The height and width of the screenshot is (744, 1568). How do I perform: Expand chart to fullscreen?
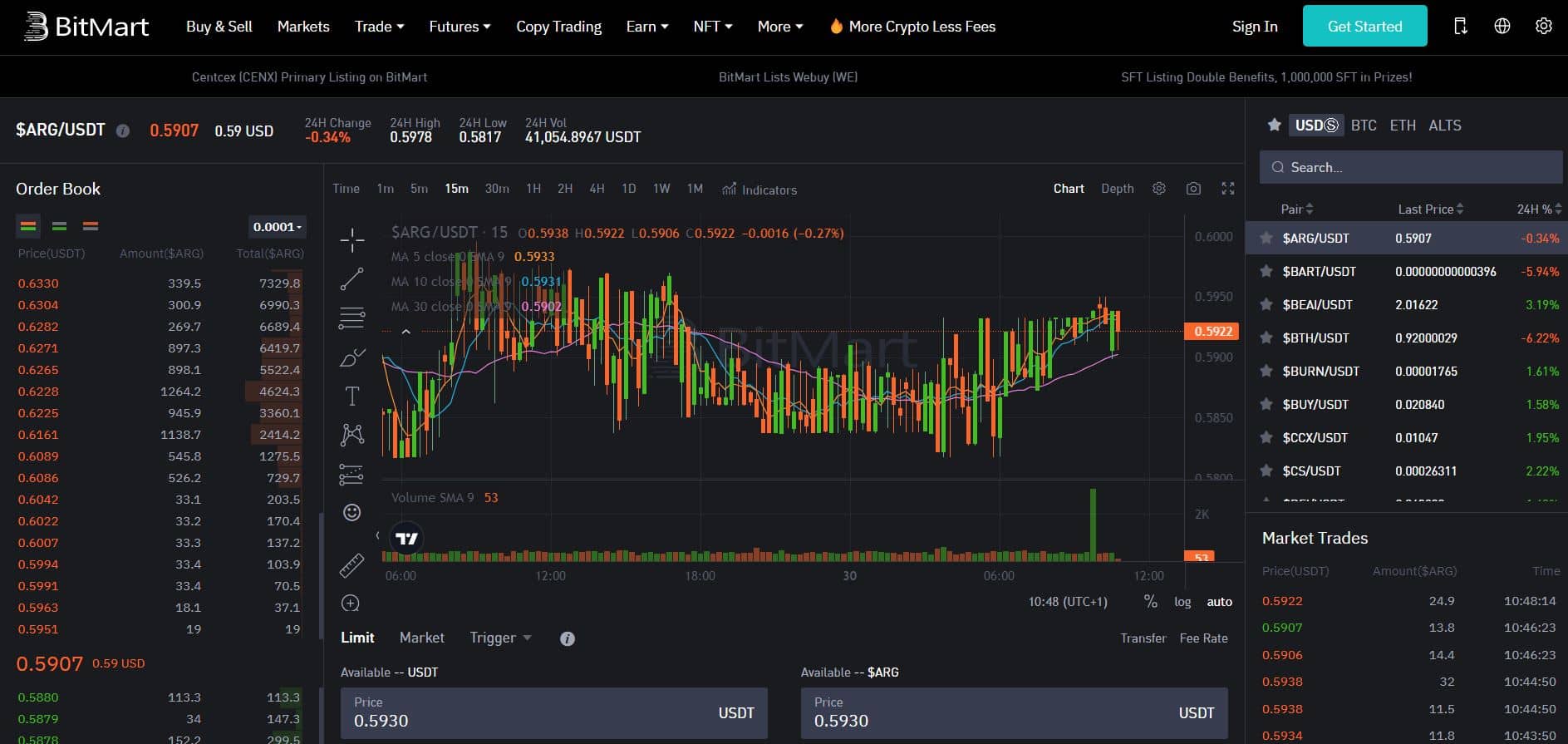click(1227, 189)
